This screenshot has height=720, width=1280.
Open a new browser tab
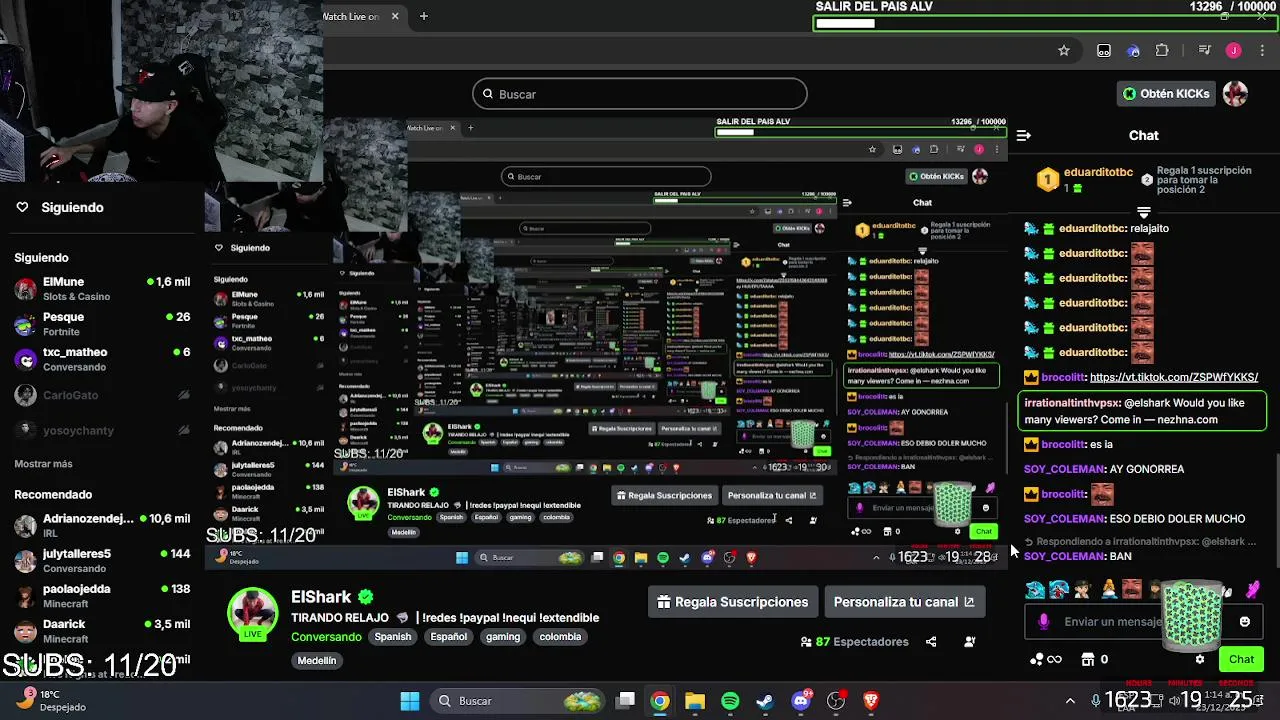[424, 16]
